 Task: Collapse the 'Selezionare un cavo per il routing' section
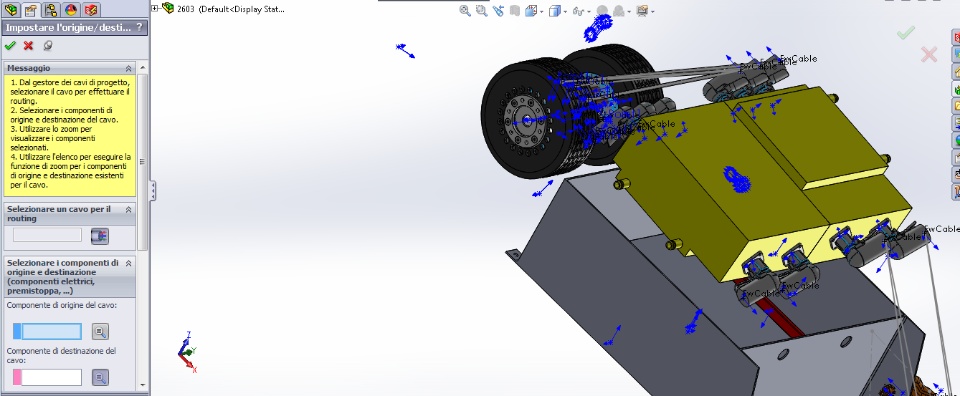129,209
